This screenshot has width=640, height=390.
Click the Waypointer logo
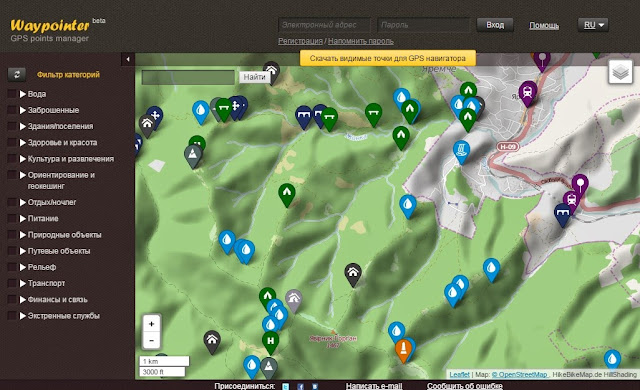pyautogui.click(x=50, y=26)
